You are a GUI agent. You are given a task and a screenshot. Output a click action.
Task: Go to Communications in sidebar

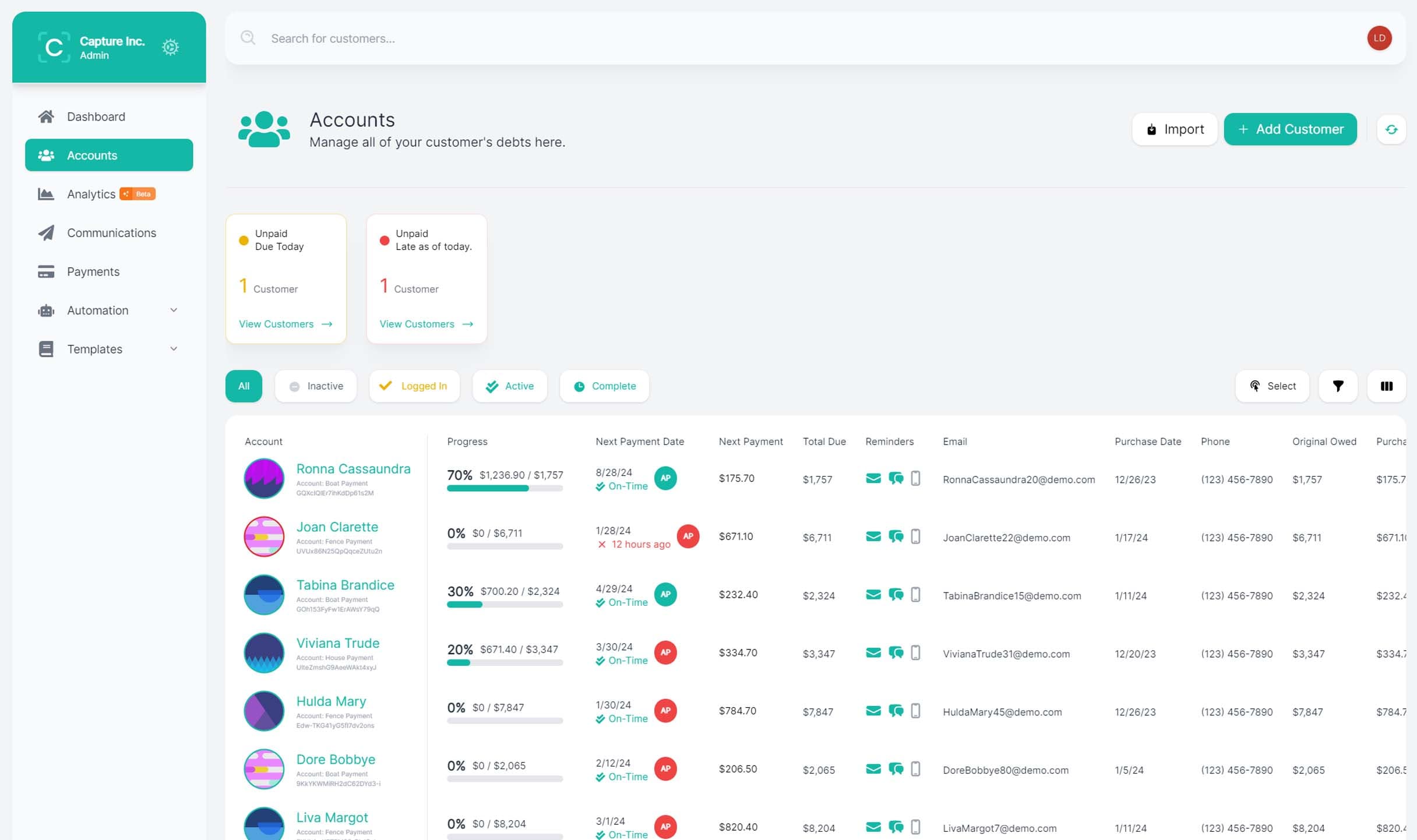[x=111, y=233]
